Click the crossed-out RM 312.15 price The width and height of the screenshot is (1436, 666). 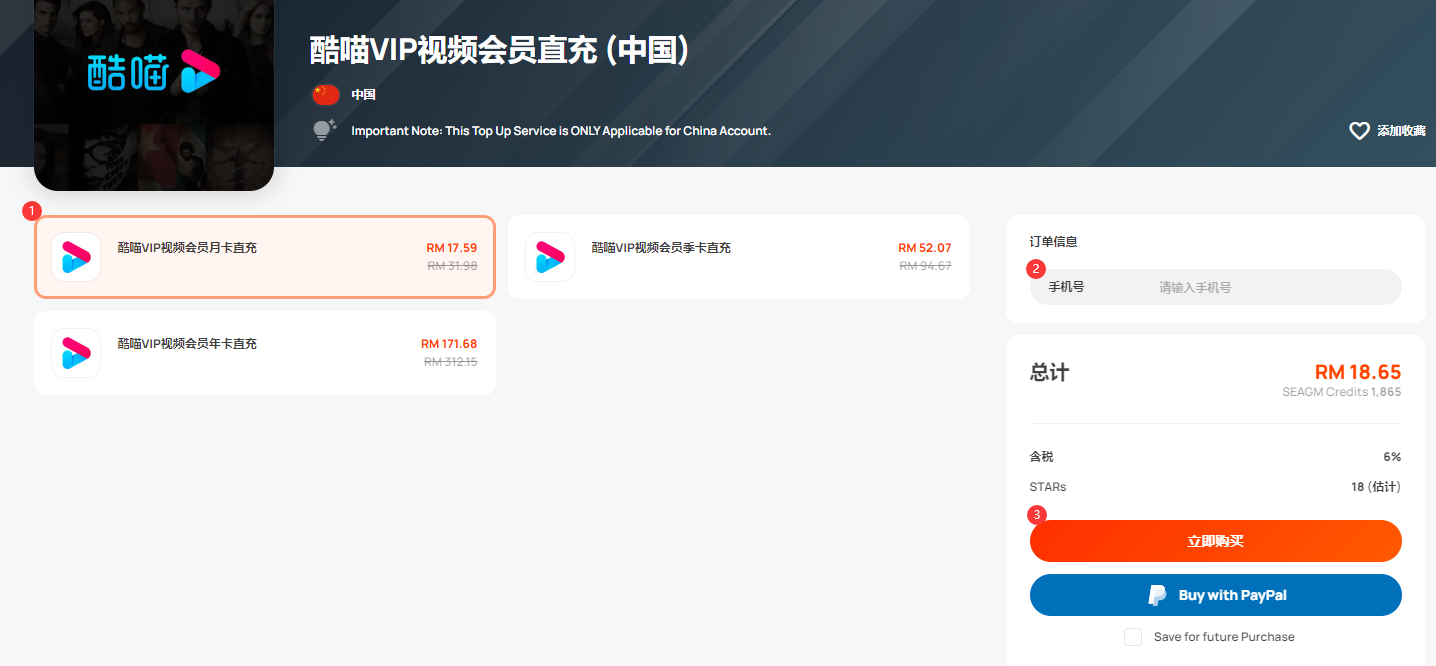(x=451, y=362)
